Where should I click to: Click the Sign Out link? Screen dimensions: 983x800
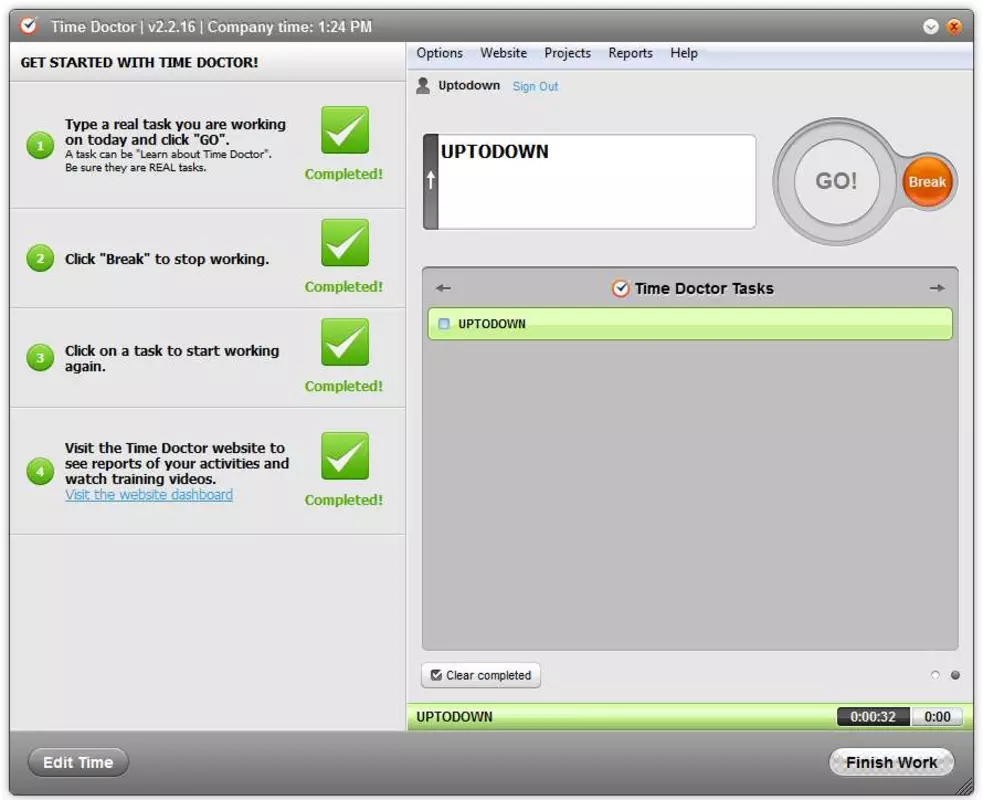(x=535, y=87)
